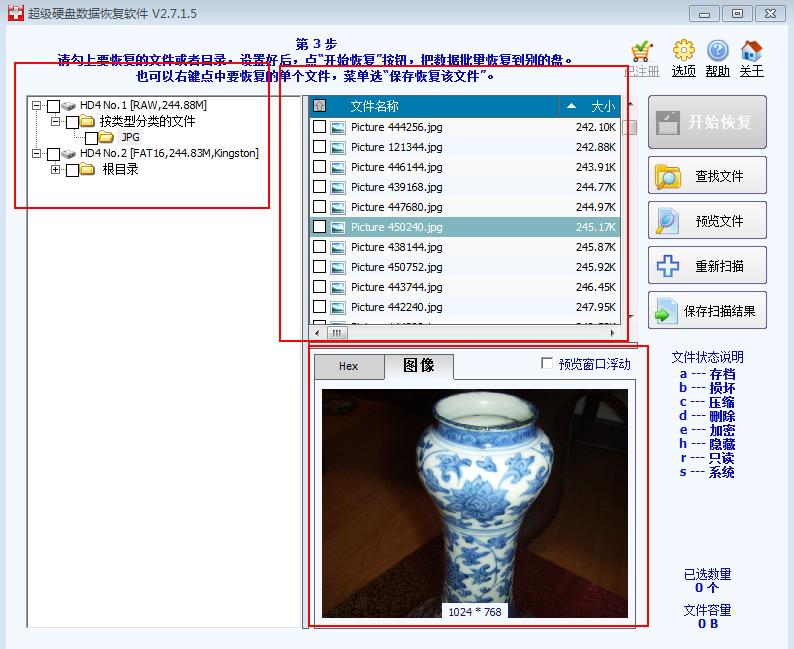Check the box for Picture 121344.jpg
The image size is (794, 649).
[x=320, y=147]
